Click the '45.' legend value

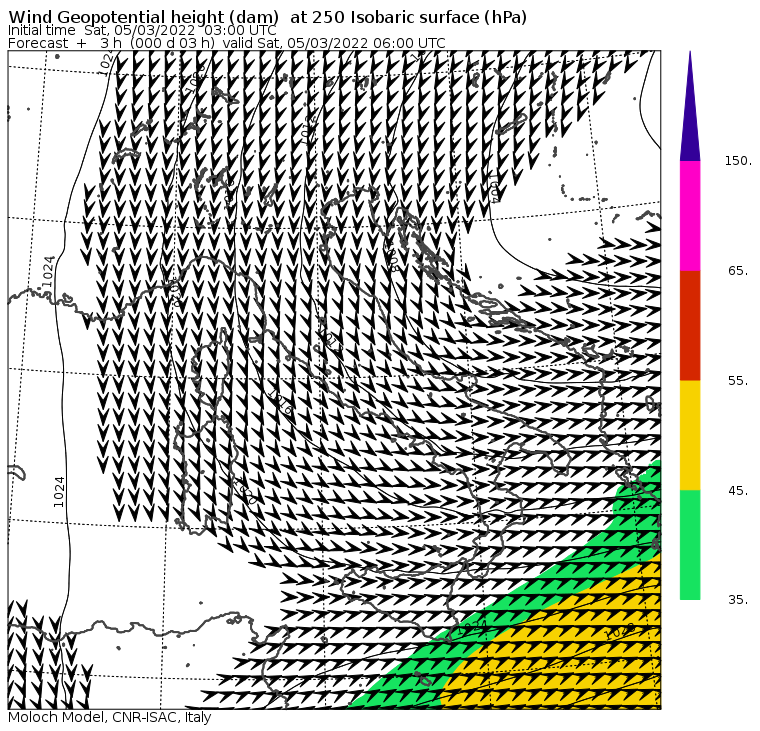point(738,491)
